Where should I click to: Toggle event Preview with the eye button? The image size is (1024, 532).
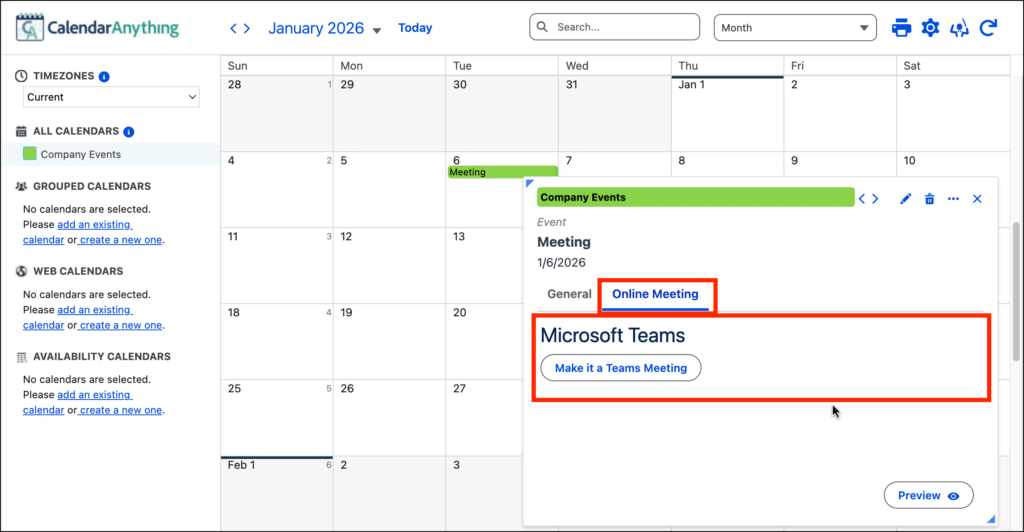(x=928, y=495)
